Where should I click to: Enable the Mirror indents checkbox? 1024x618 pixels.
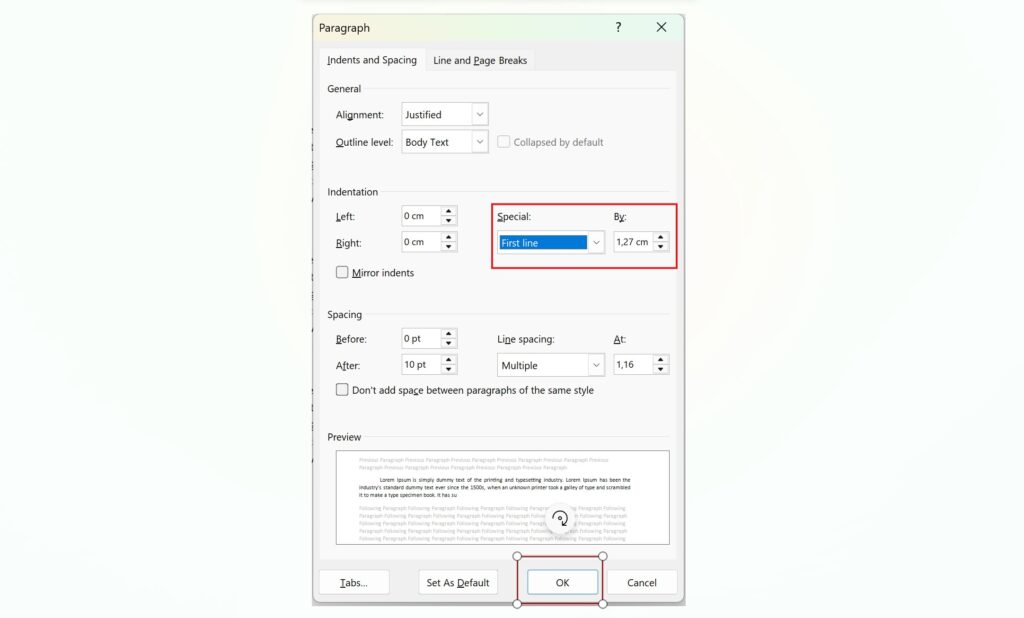[x=342, y=272]
